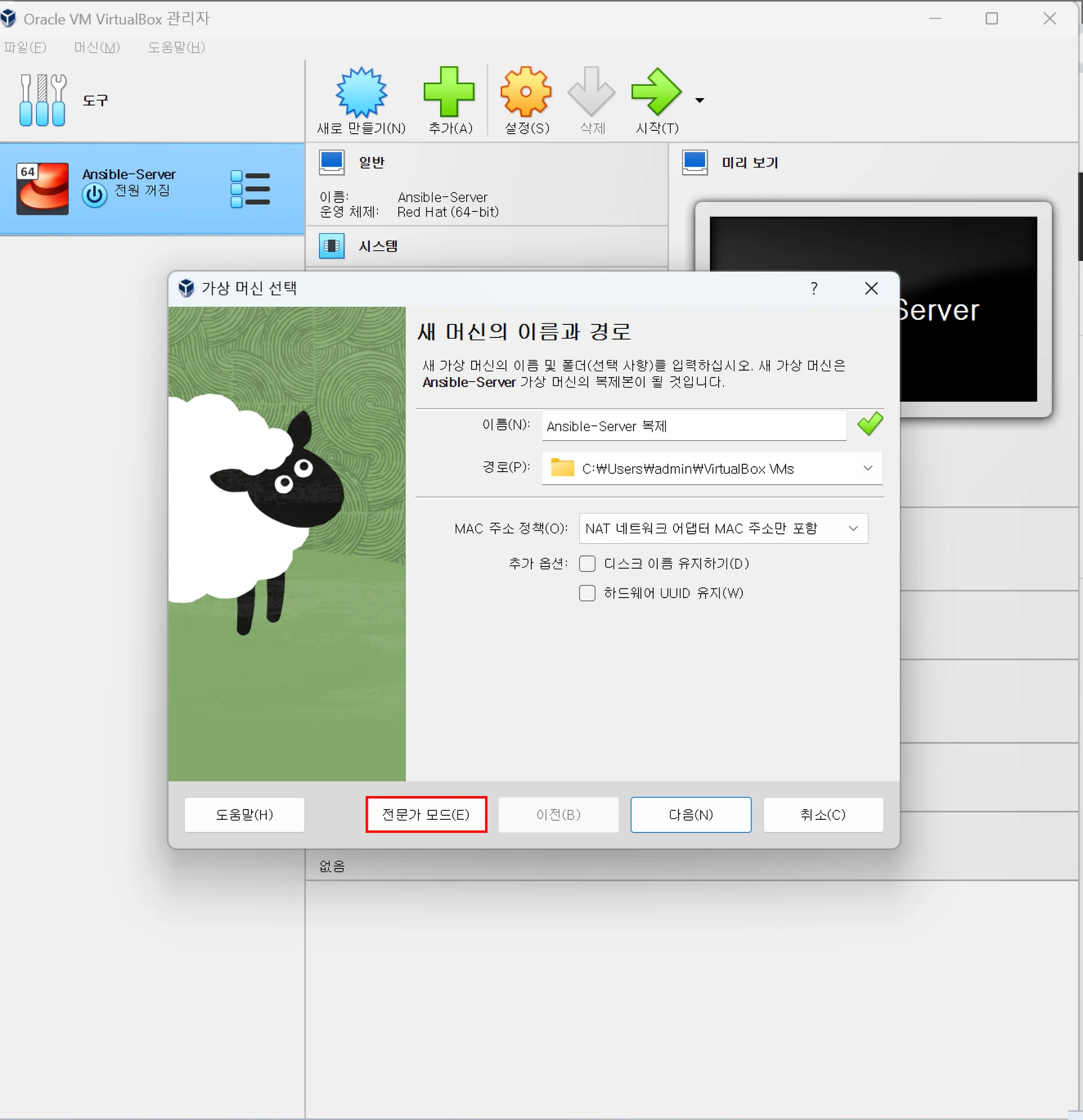Click the New (새로 만들기) toolbar icon
The width and height of the screenshot is (1083, 1120).
361,93
